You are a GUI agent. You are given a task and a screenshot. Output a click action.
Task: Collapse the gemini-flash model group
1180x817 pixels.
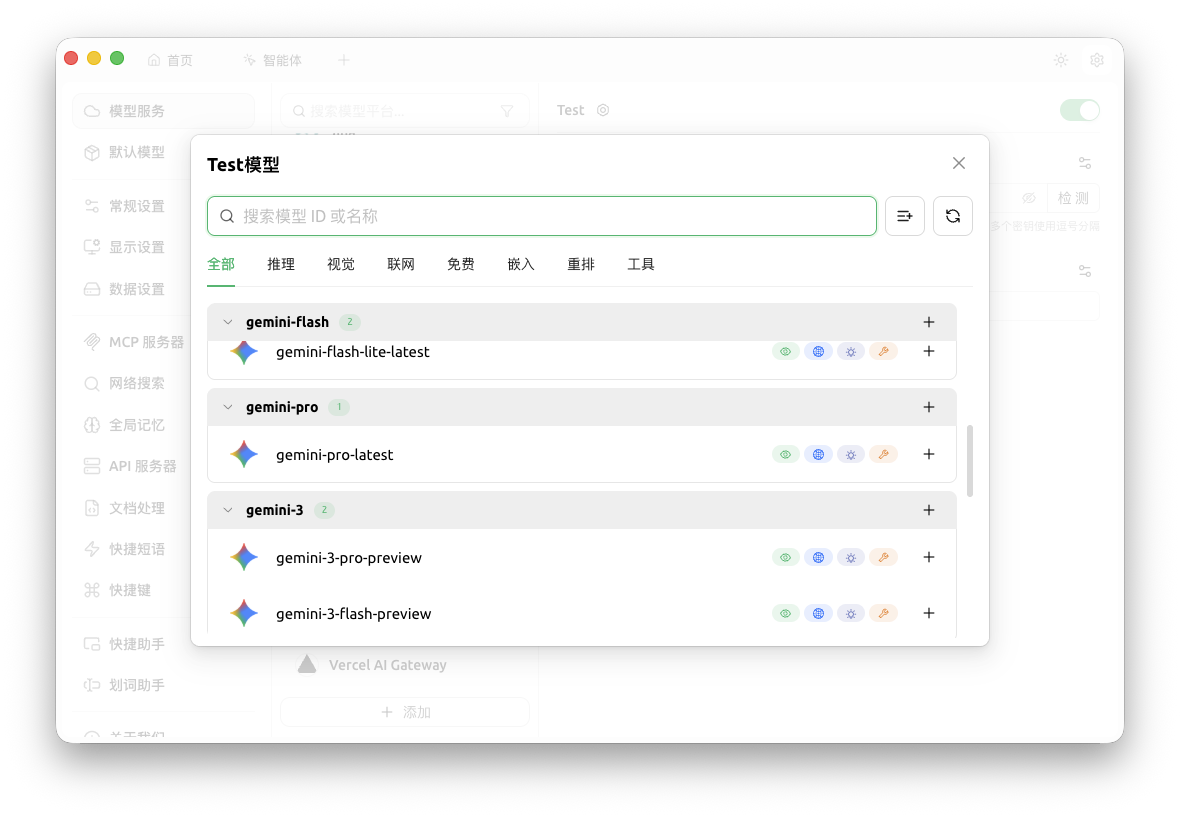(x=227, y=322)
